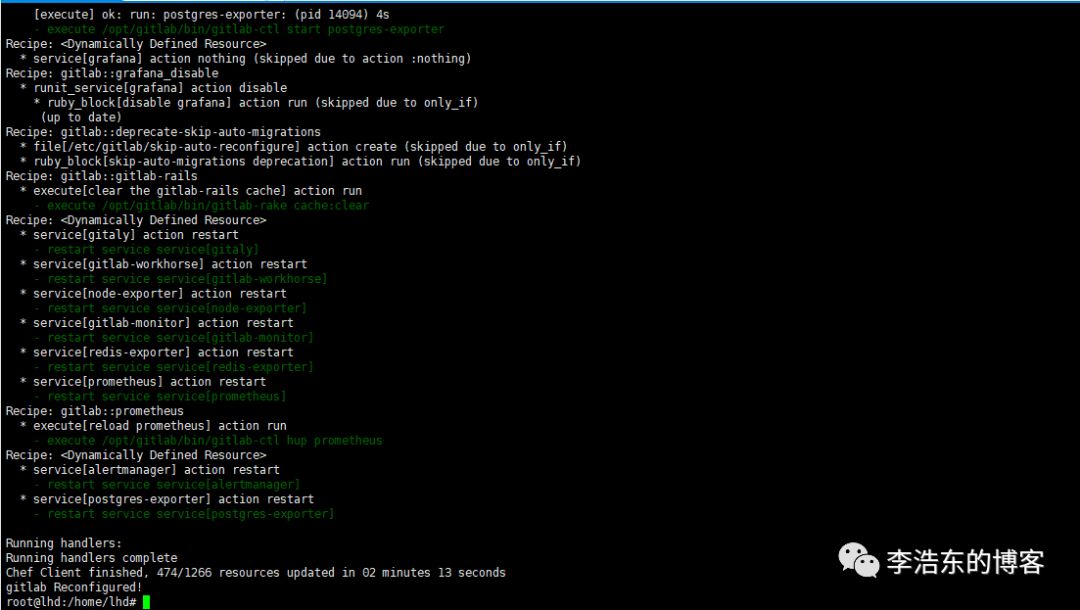The height and width of the screenshot is (610, 1080).
Task: Click the '(up to date)' text
Action: pos(81,117)
